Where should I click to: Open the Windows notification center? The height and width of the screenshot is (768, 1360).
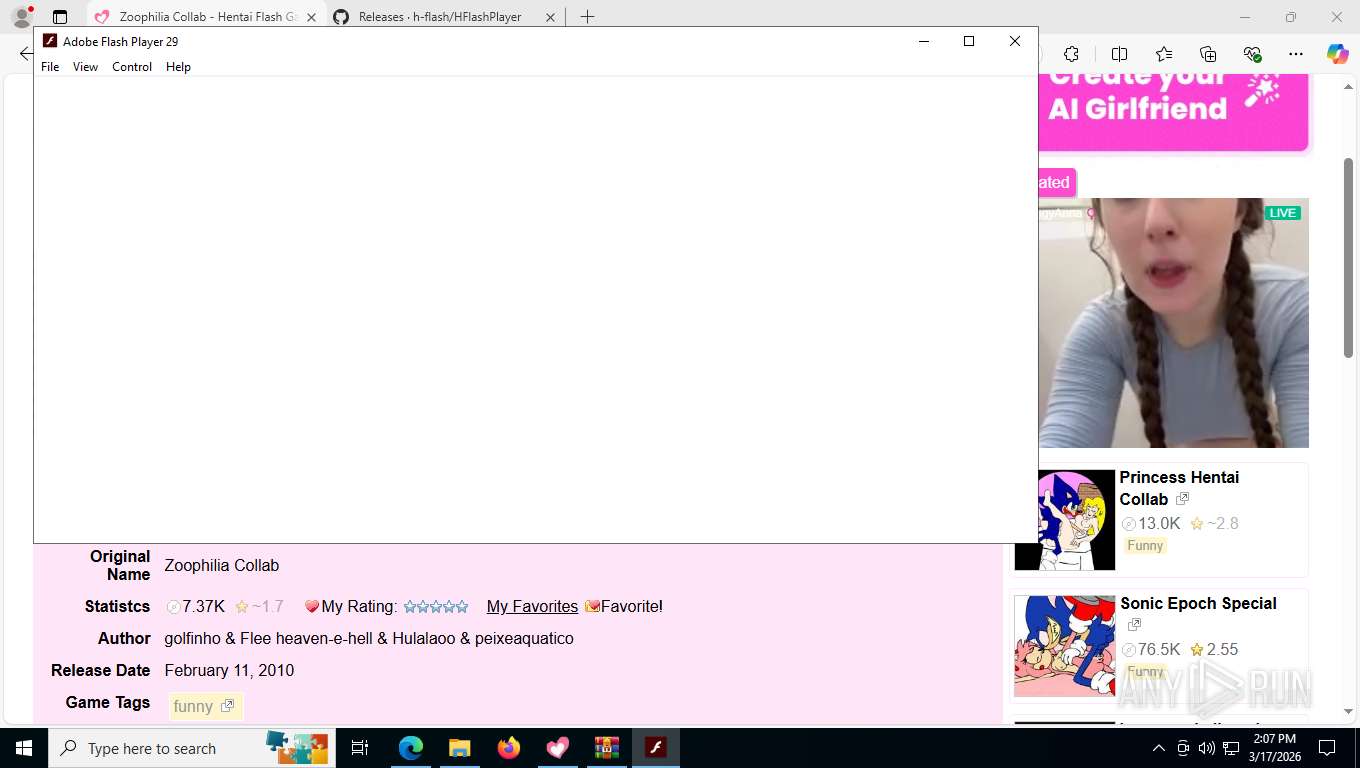click(1327, 748)
